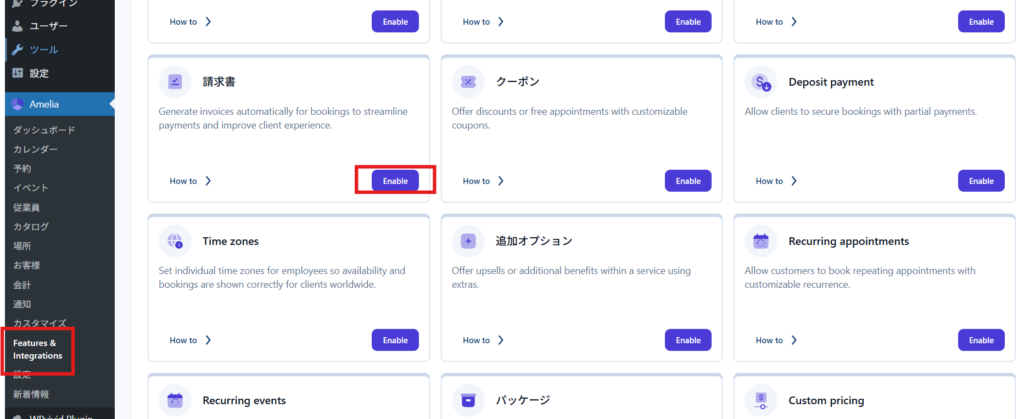This screenshot has height=419, width=1024.
Task: Click the Recurring events card icon
Action: point(175,400)
